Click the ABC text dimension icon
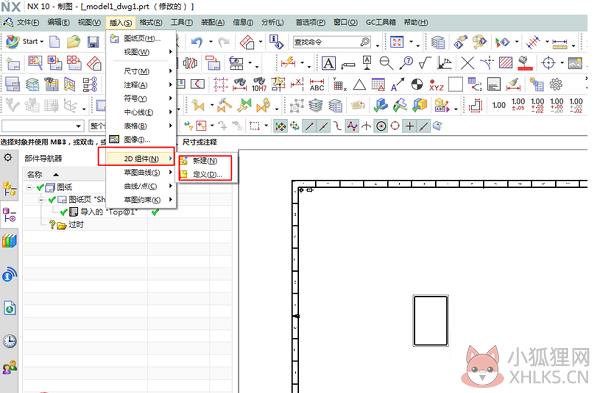Image resolution: width=600 pixels, height=393 pixels. (x=317, y=85)
